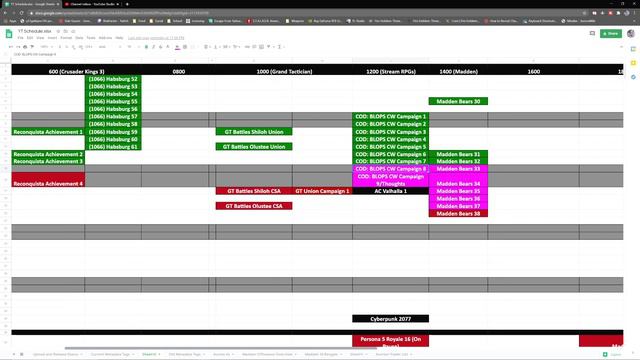
Task: Select red cell 'Reconquista Achievement 4'
Action: pyautogui.click(x=48, y=180)
